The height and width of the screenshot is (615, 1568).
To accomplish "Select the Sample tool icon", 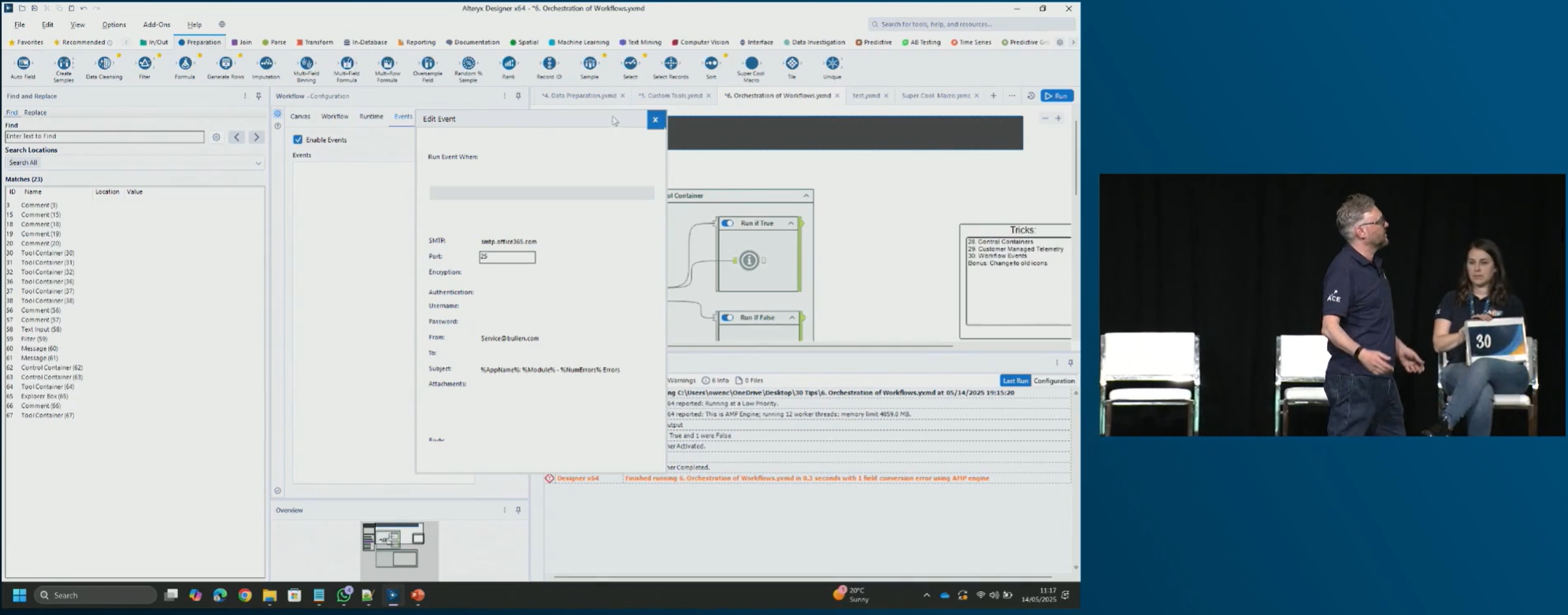I will click(x=590, y=63).
